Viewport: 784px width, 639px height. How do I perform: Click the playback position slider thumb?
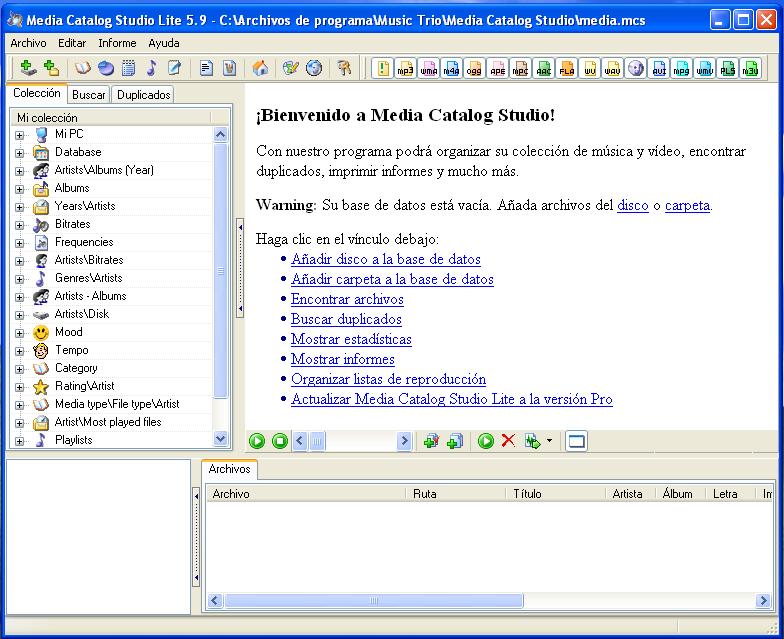(317, 441)
